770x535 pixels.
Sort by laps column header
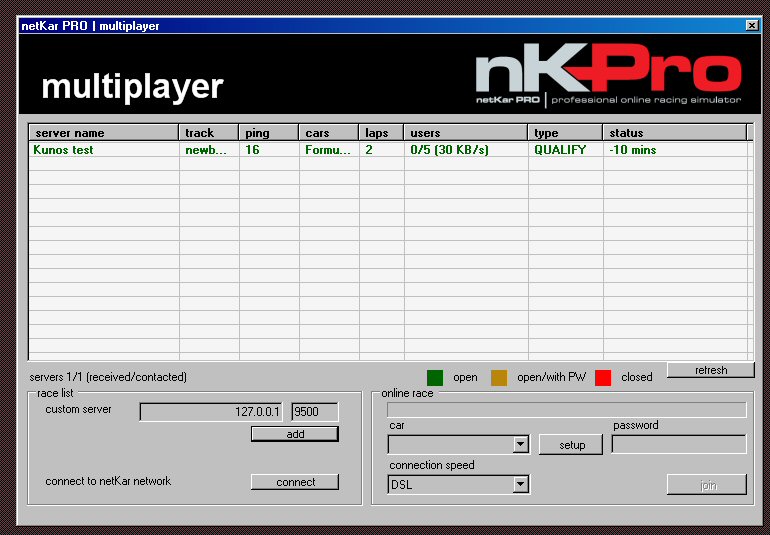pyautogui.click(x=381, y=133)
